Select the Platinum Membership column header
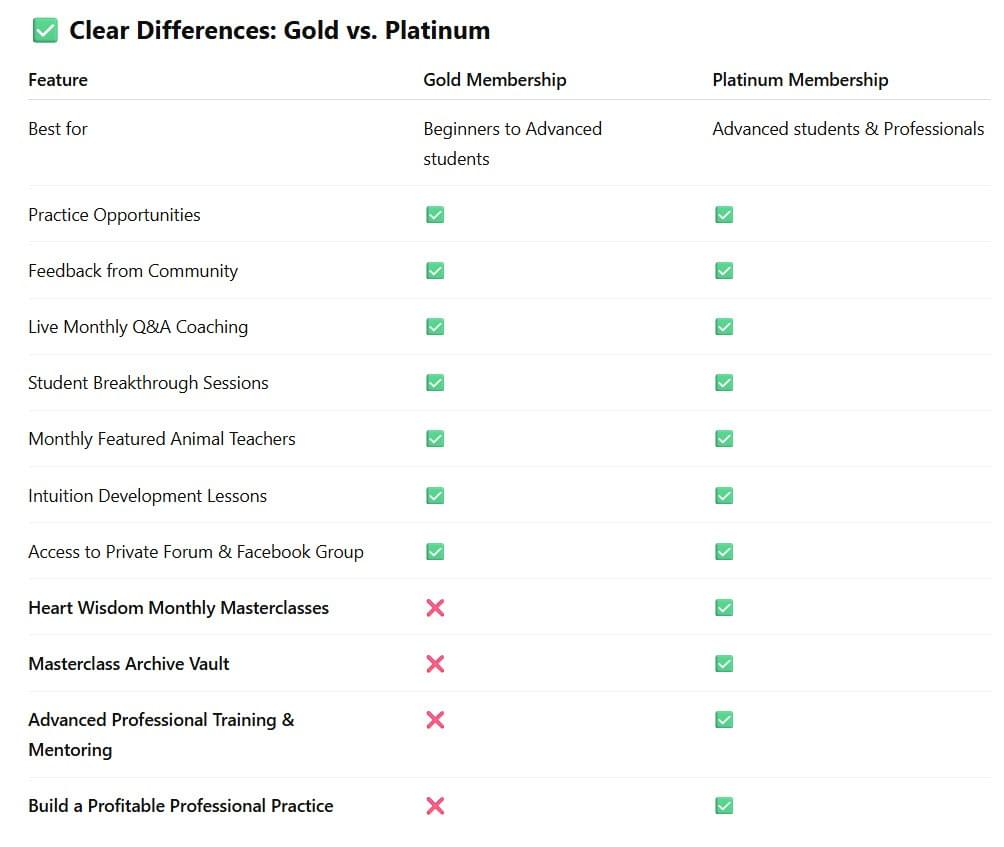1004x847 pixels. [800, 80]
